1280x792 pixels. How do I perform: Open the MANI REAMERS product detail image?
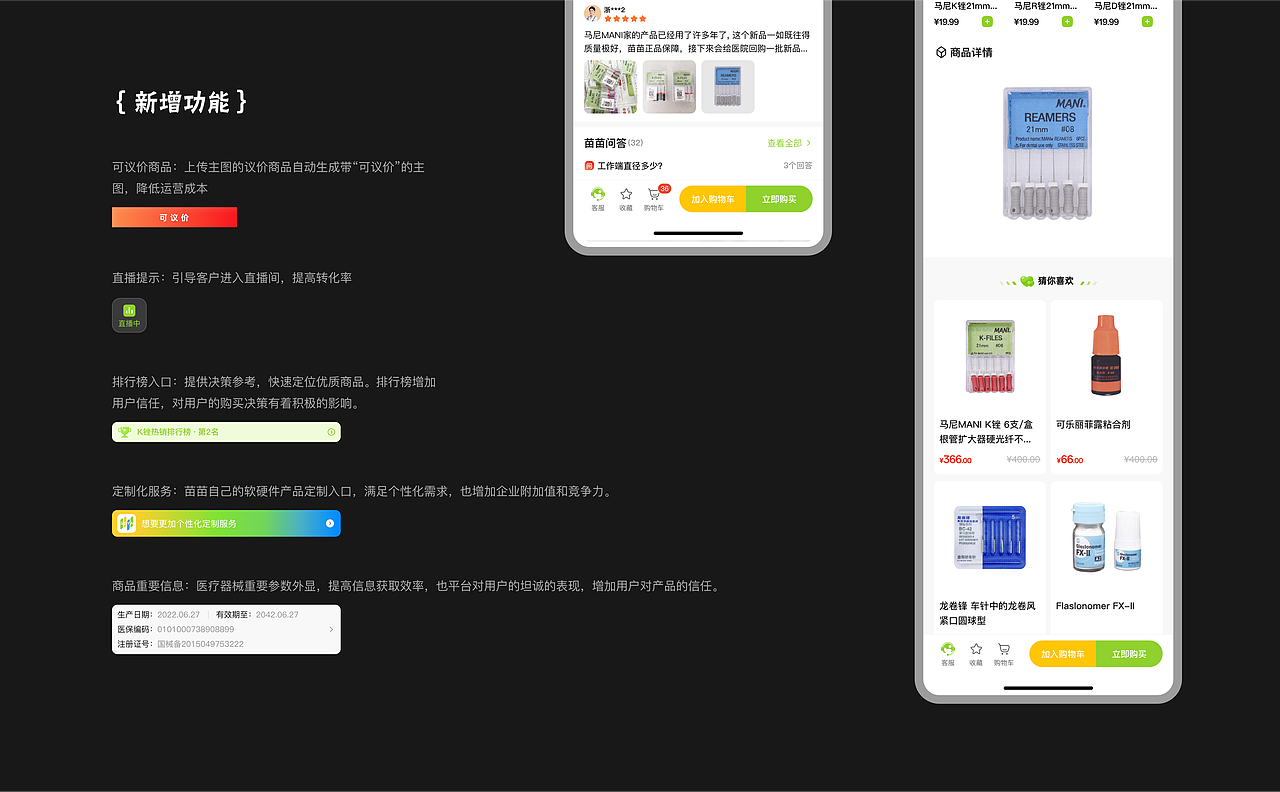(x=1047, y=153)
